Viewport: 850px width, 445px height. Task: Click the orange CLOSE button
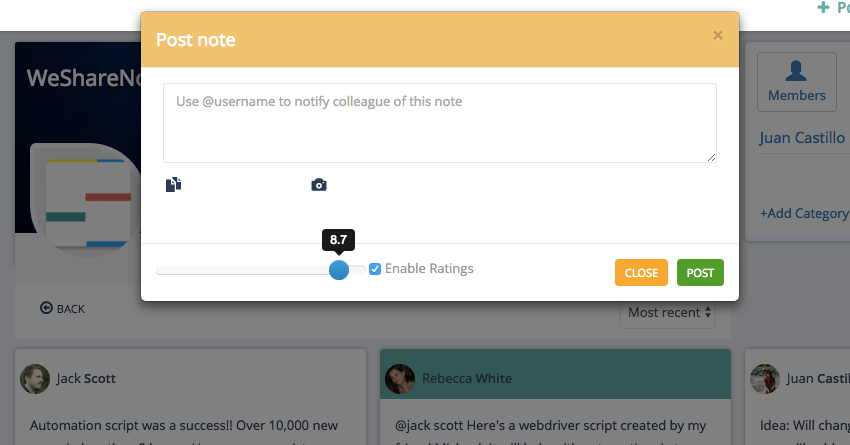[641, 273]
